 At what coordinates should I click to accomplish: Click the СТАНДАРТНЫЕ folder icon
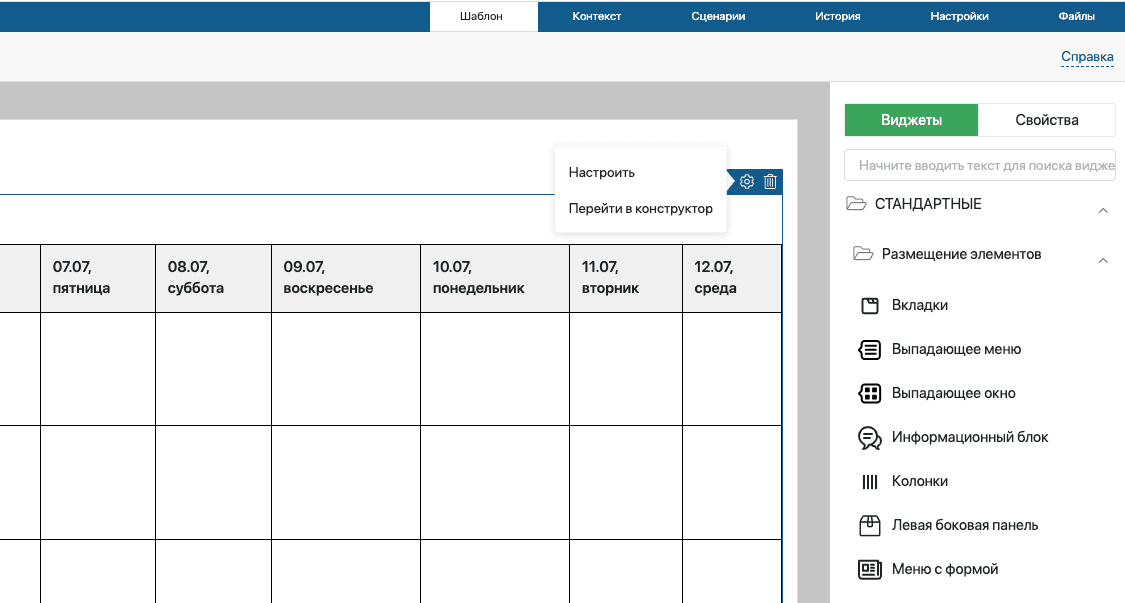coord(855,204)
